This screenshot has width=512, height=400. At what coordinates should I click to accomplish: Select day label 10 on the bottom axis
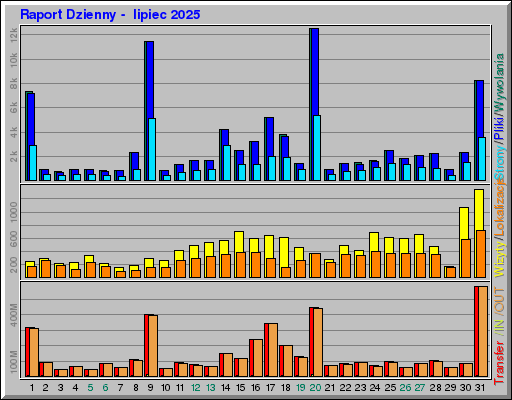tap(165, 388)
